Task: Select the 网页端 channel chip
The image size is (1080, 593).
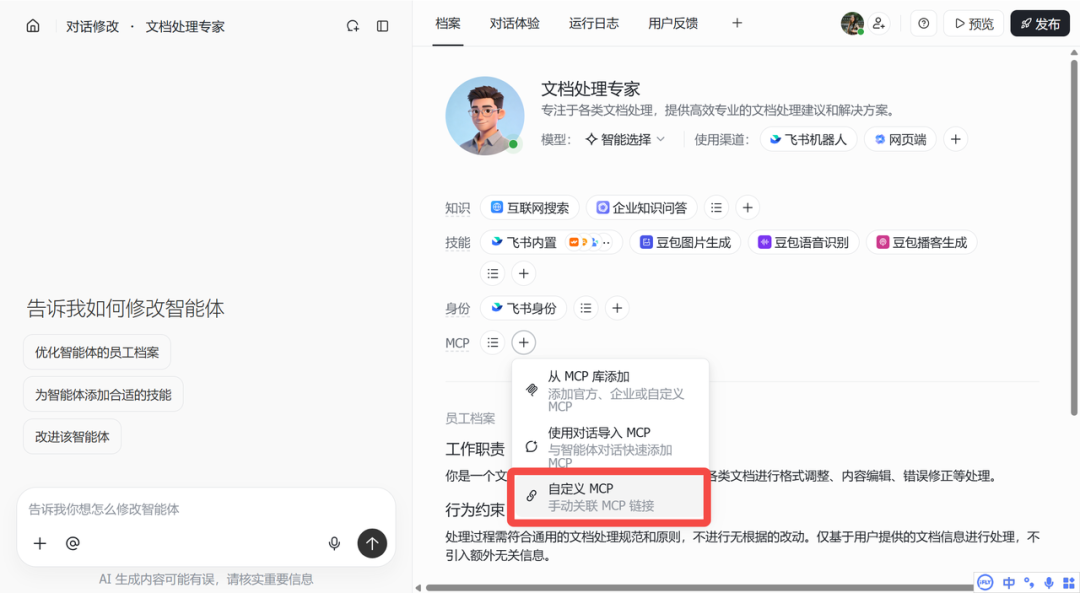Action: pyautogui.click(x=900, y=139)
